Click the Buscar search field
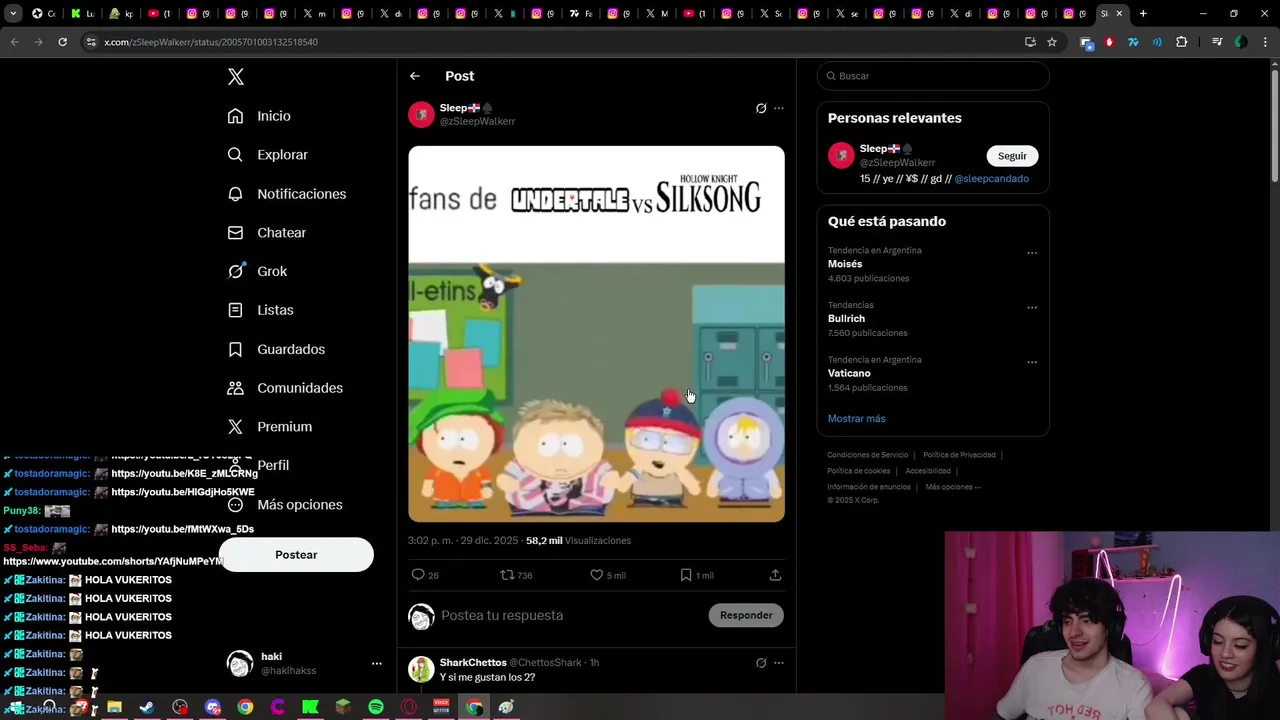Screen dimensions: 1280x720 (x=933, y=76)
